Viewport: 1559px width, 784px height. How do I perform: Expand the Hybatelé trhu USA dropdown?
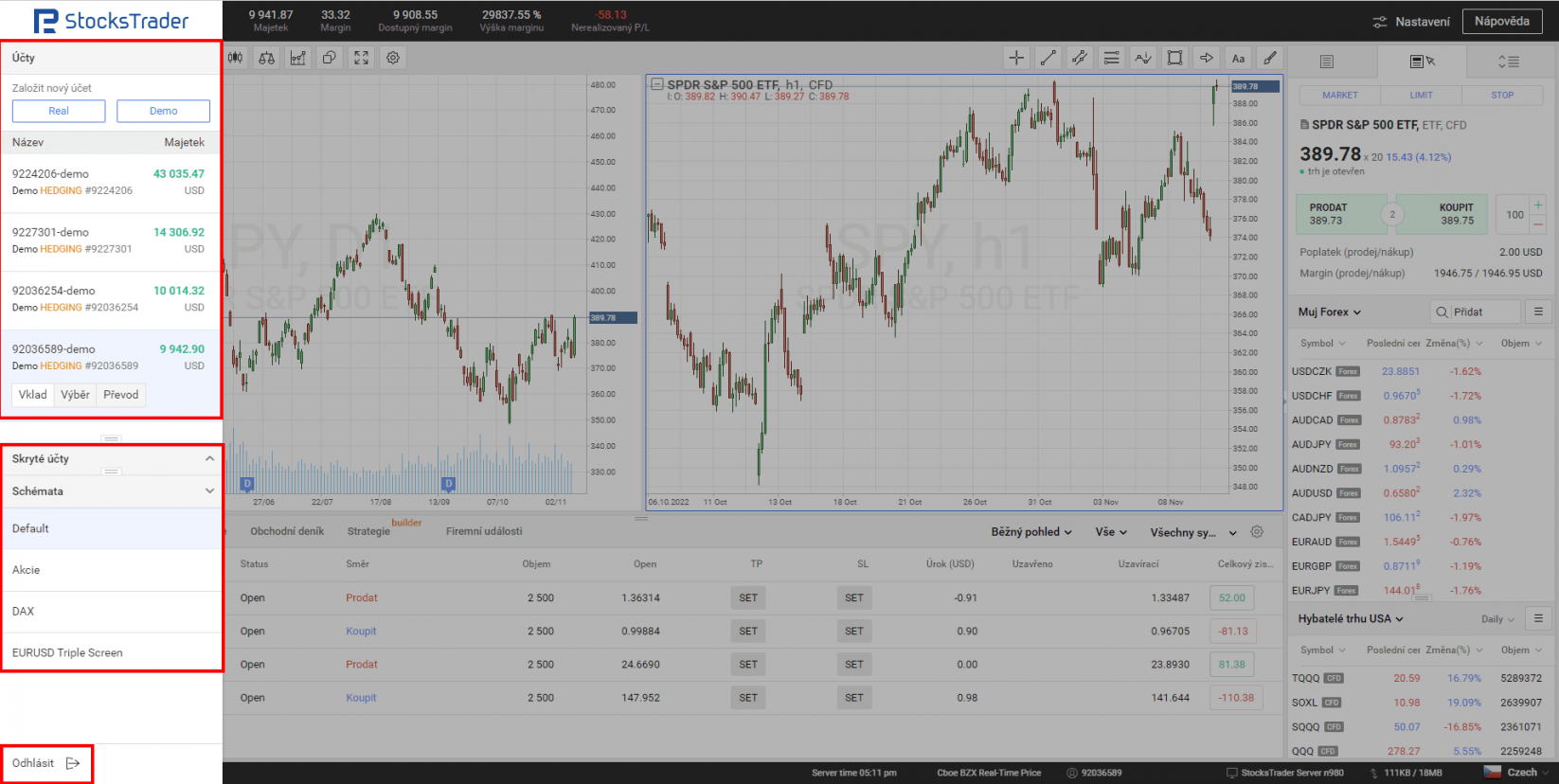click(1351, 618)
